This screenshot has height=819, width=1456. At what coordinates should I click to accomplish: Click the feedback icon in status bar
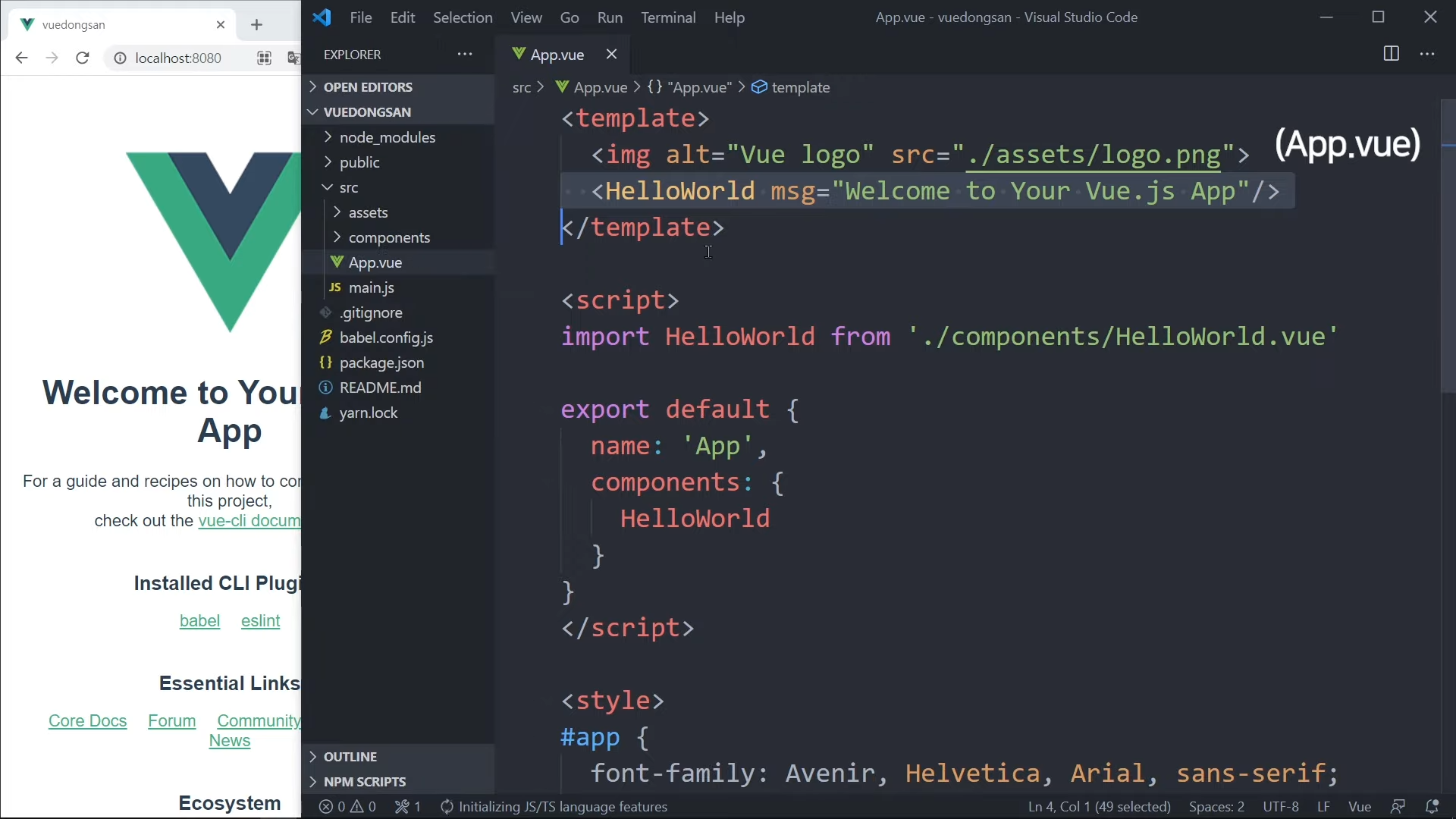point(1398,807)
